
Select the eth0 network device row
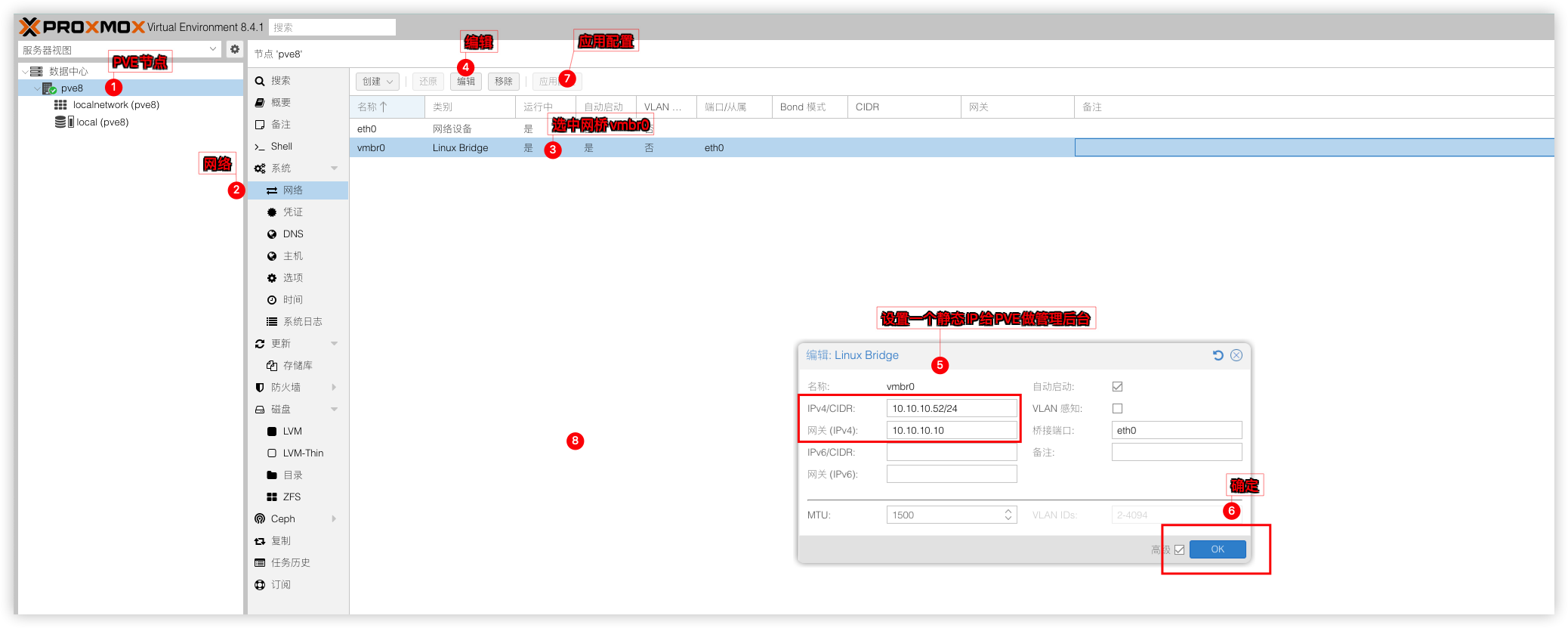coord(952,129)
